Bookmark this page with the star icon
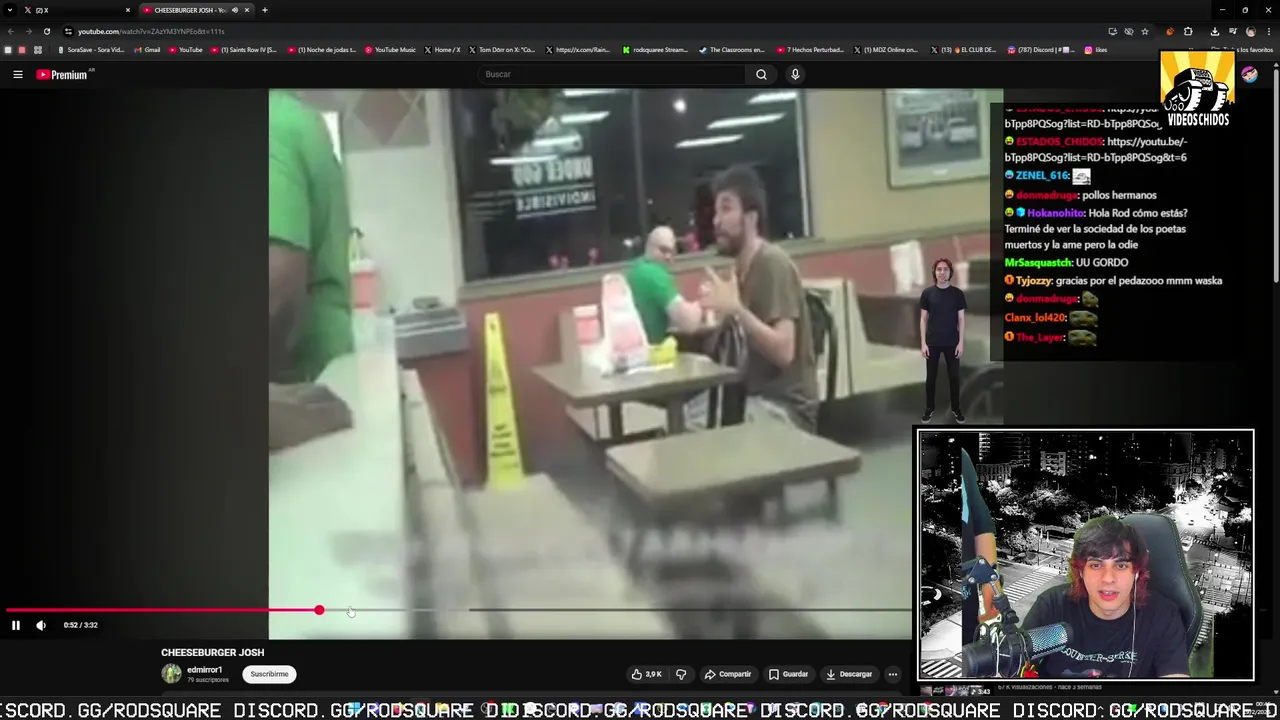 click(1144, 31)
